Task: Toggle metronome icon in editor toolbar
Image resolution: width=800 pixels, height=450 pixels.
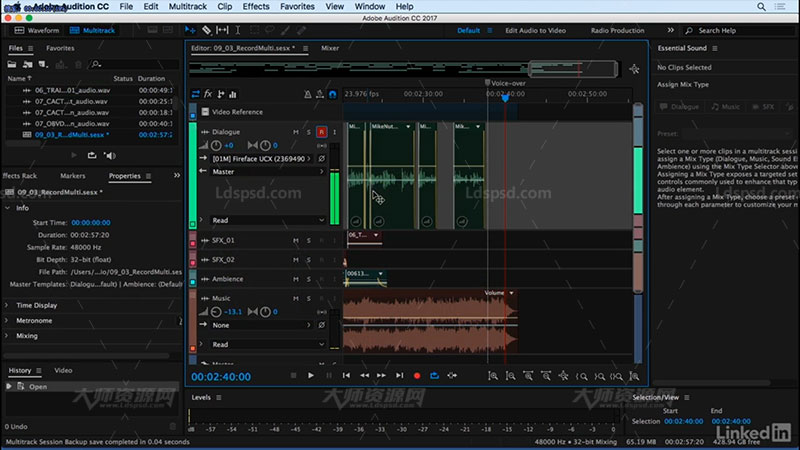Action: 308,94
